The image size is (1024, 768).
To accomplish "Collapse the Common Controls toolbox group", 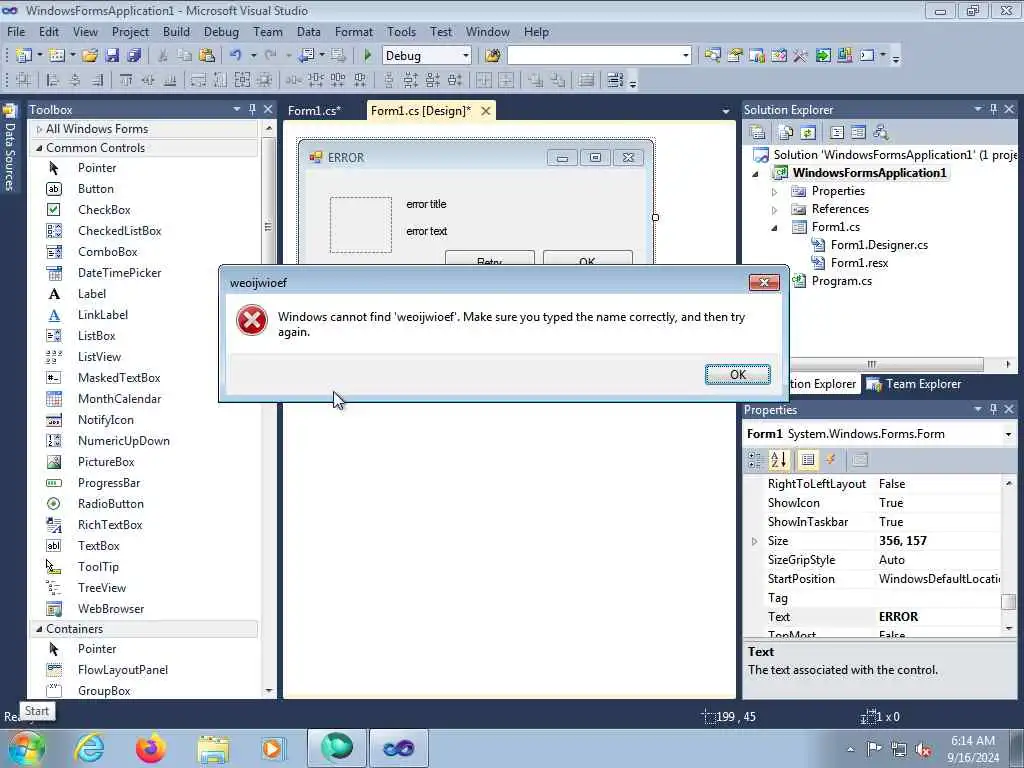I will [x=39, y=148].
